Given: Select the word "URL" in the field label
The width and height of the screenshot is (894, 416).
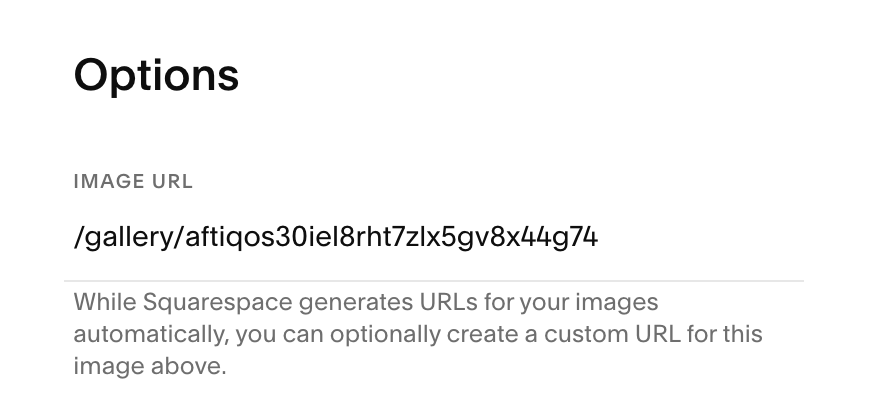Looking at the screenshot, I should [173, 182].
